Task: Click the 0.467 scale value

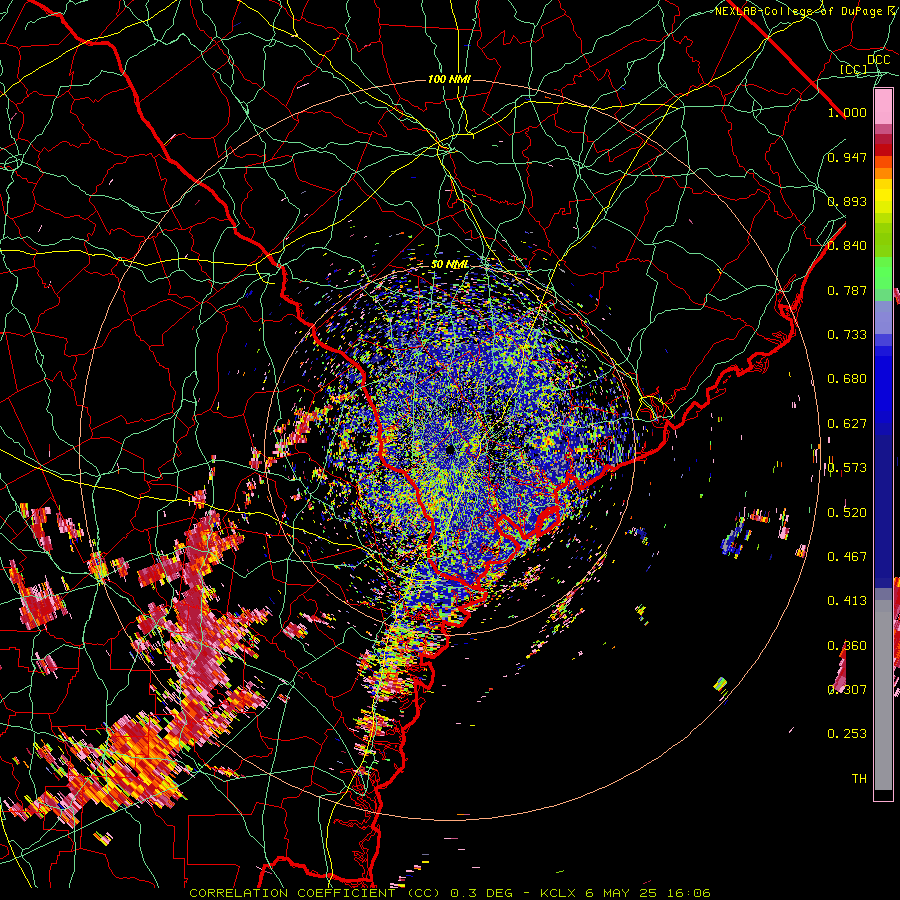Action: pyautogui.click(x=847, y=556)
